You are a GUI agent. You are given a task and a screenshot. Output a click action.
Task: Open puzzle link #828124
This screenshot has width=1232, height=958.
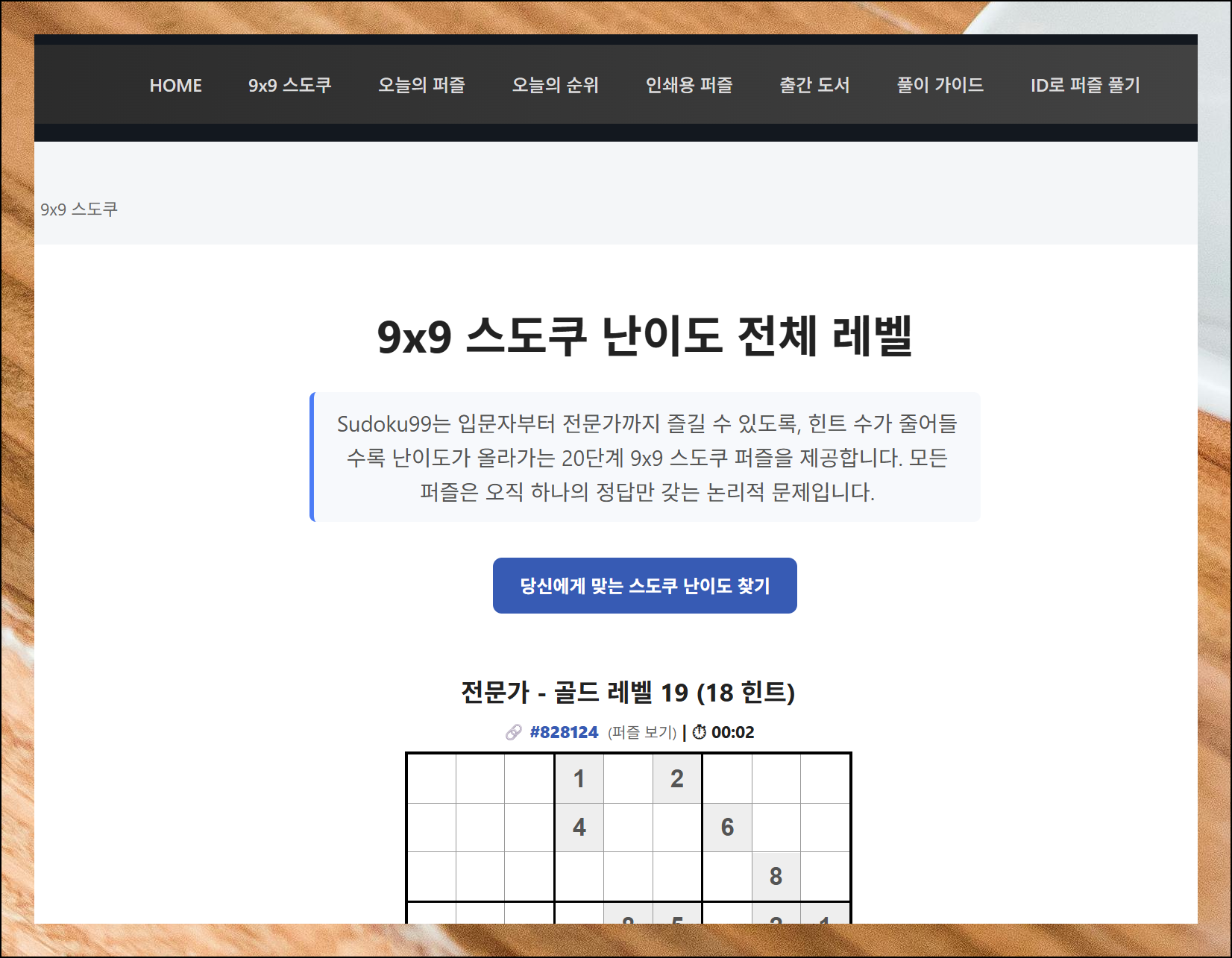(x=564, y=732)
